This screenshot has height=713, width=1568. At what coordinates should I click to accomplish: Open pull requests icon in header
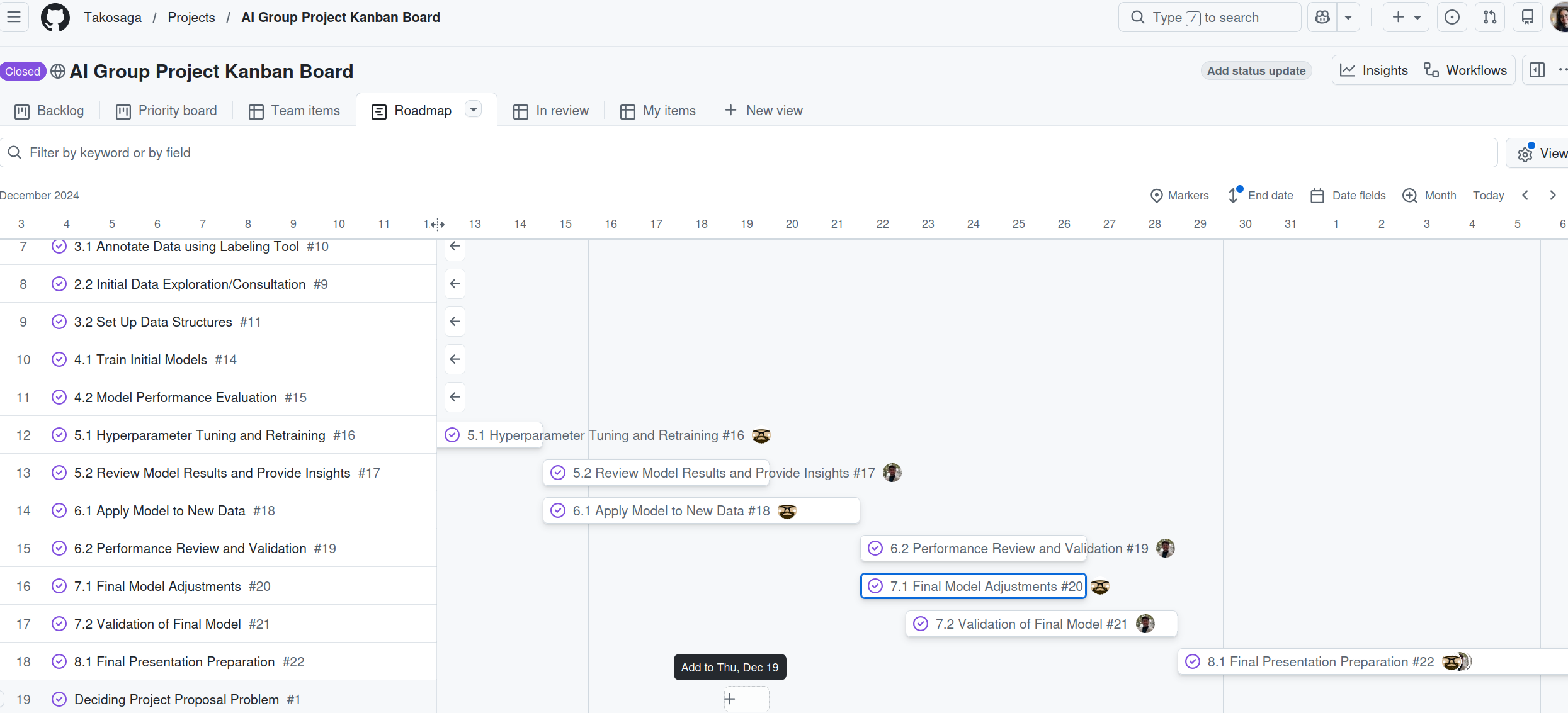pyautogui.click(x=1490, y=17)
